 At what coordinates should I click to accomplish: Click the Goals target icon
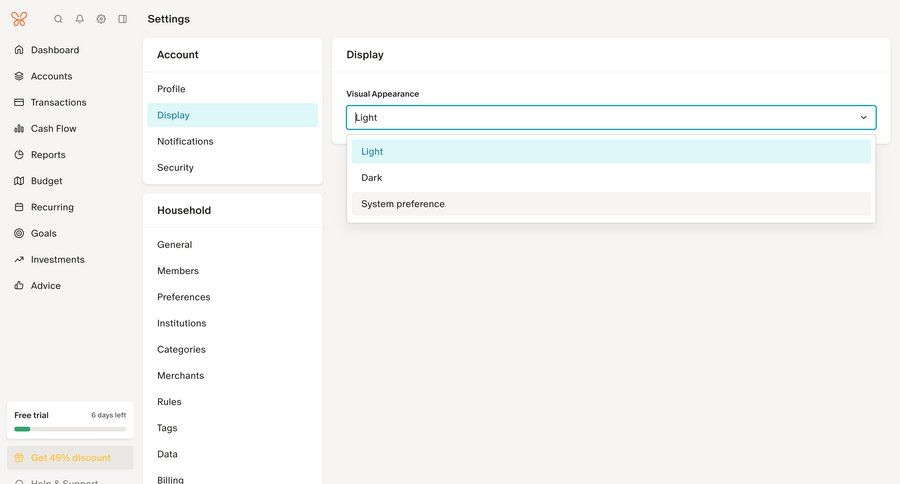pos(19,233)
